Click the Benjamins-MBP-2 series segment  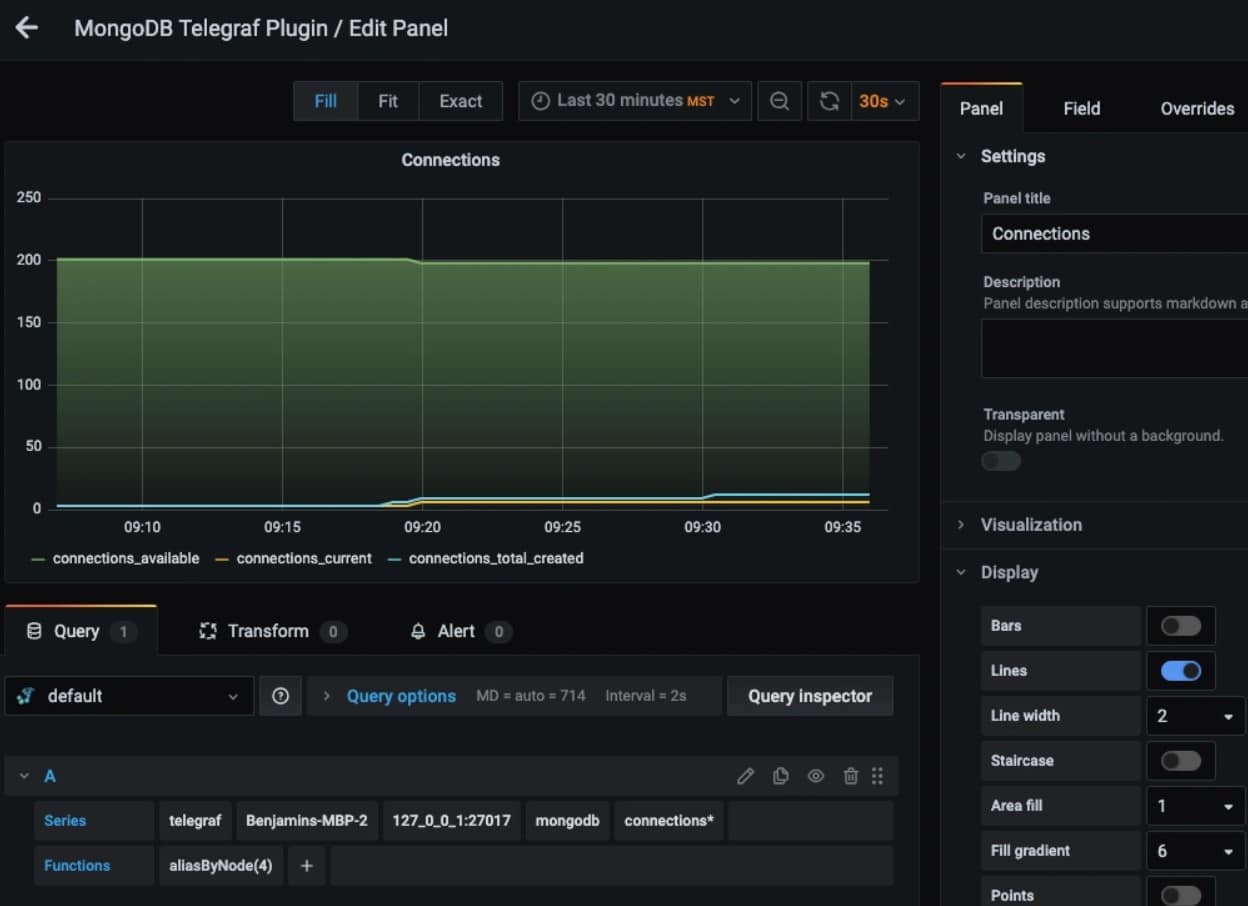pos(307,821)
